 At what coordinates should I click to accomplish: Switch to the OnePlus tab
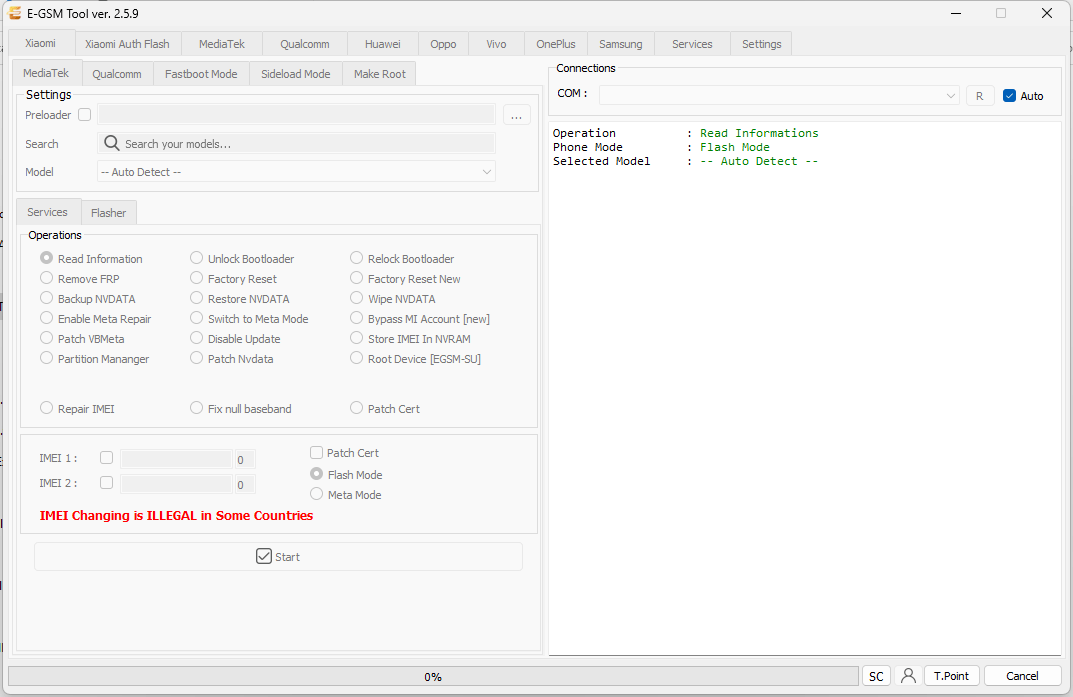(556, 44)
